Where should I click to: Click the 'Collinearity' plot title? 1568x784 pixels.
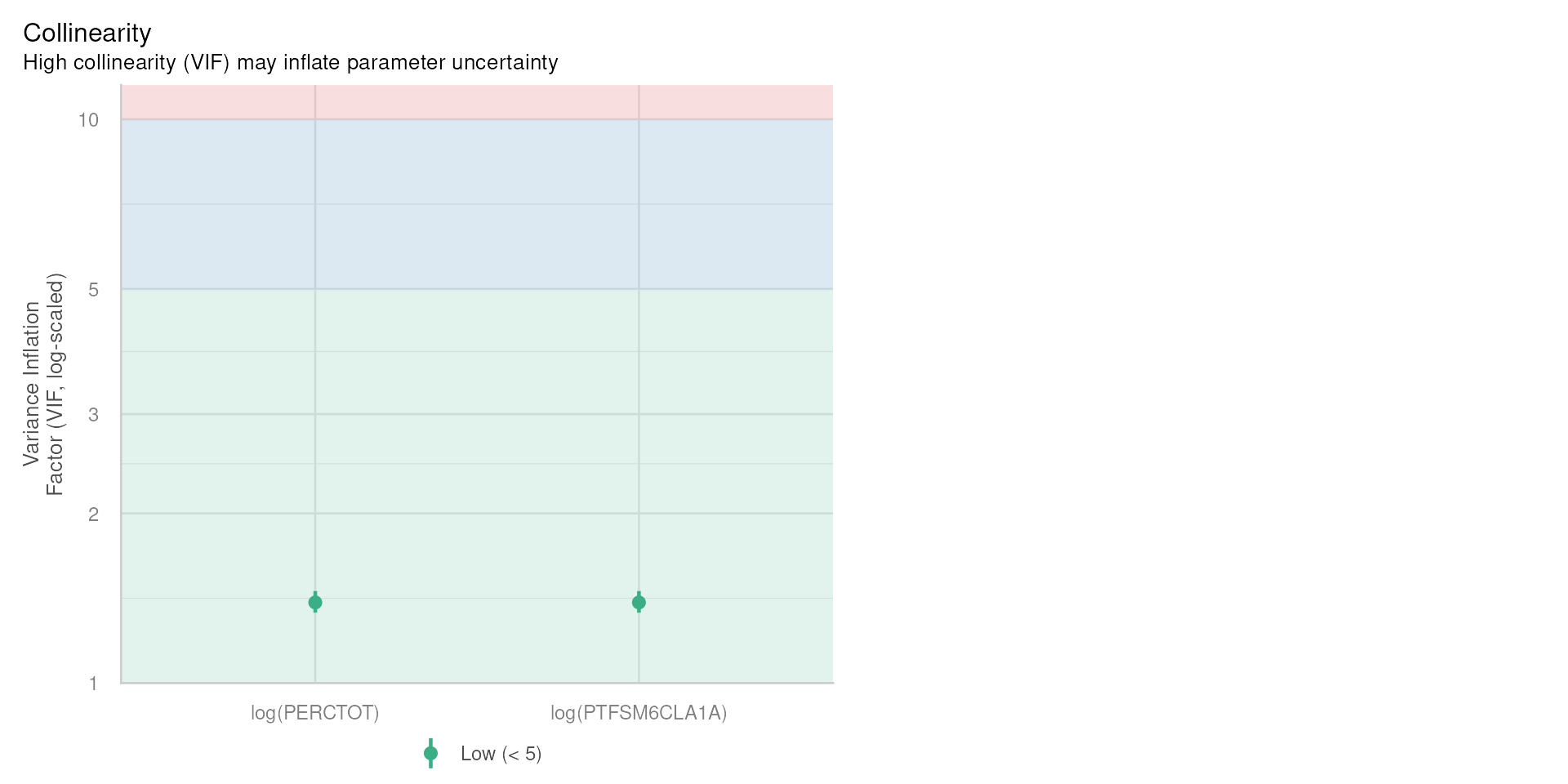coord(87,33)
